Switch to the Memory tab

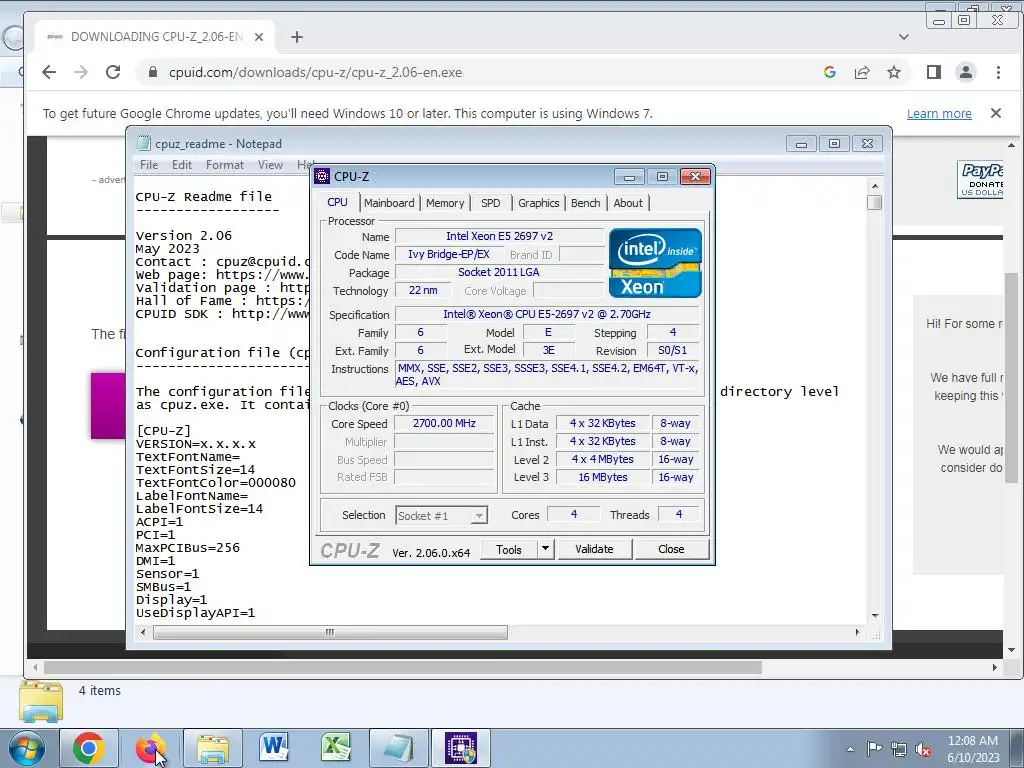(445, 203)
